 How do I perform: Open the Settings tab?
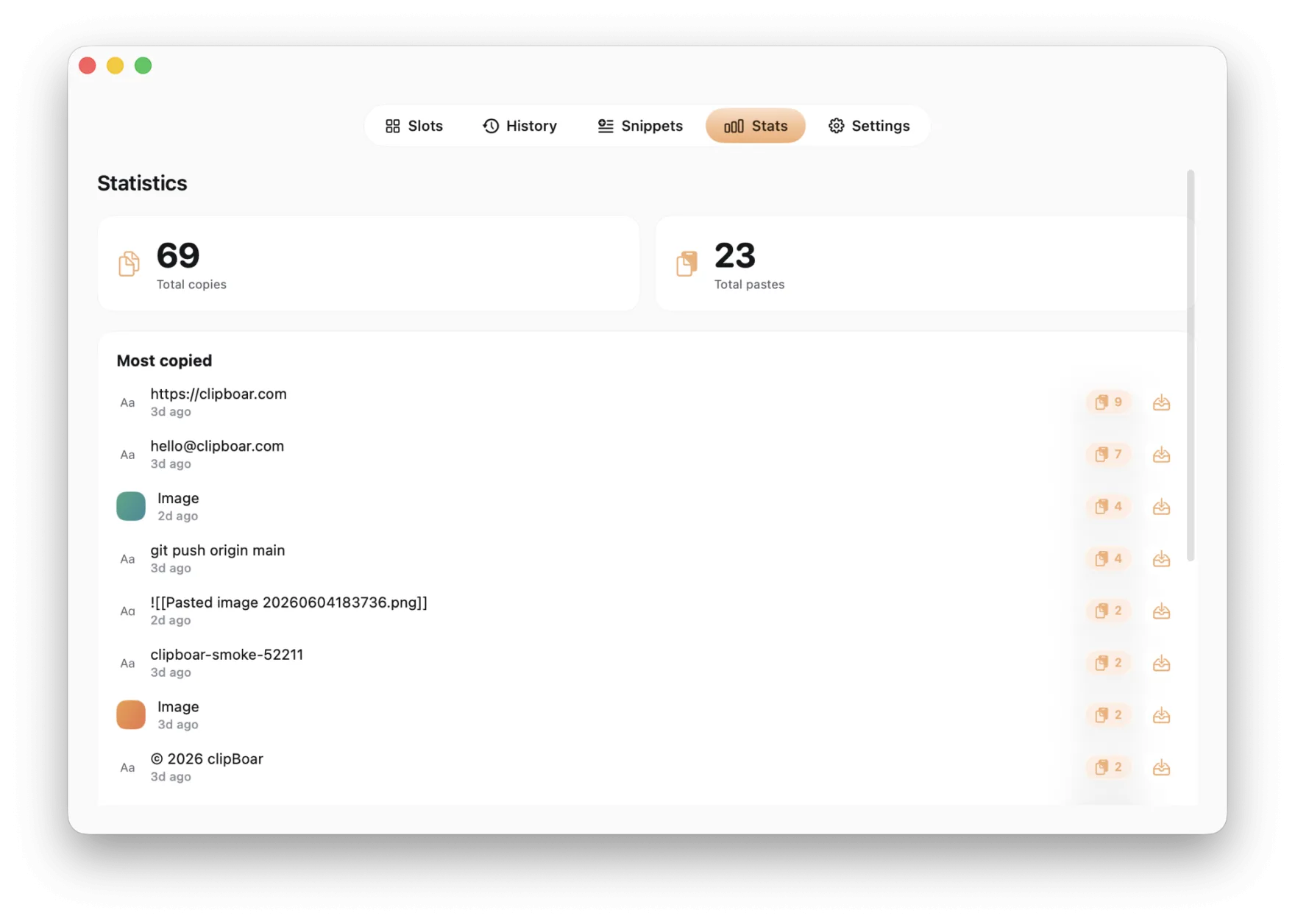point(869,126)
